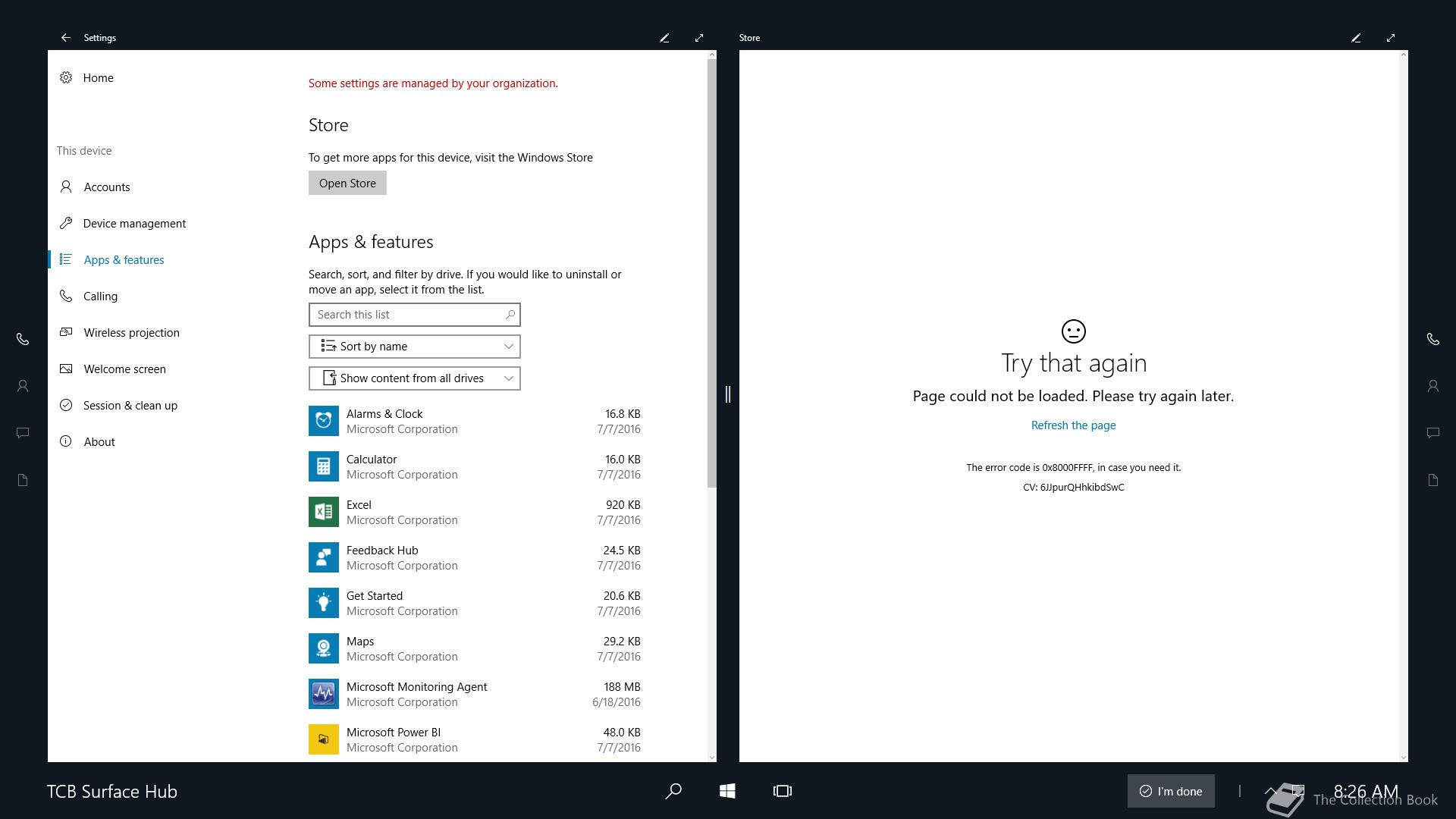Open the Accounts settings page
The width and height of the screenshot is (1456, 819).
106,187
